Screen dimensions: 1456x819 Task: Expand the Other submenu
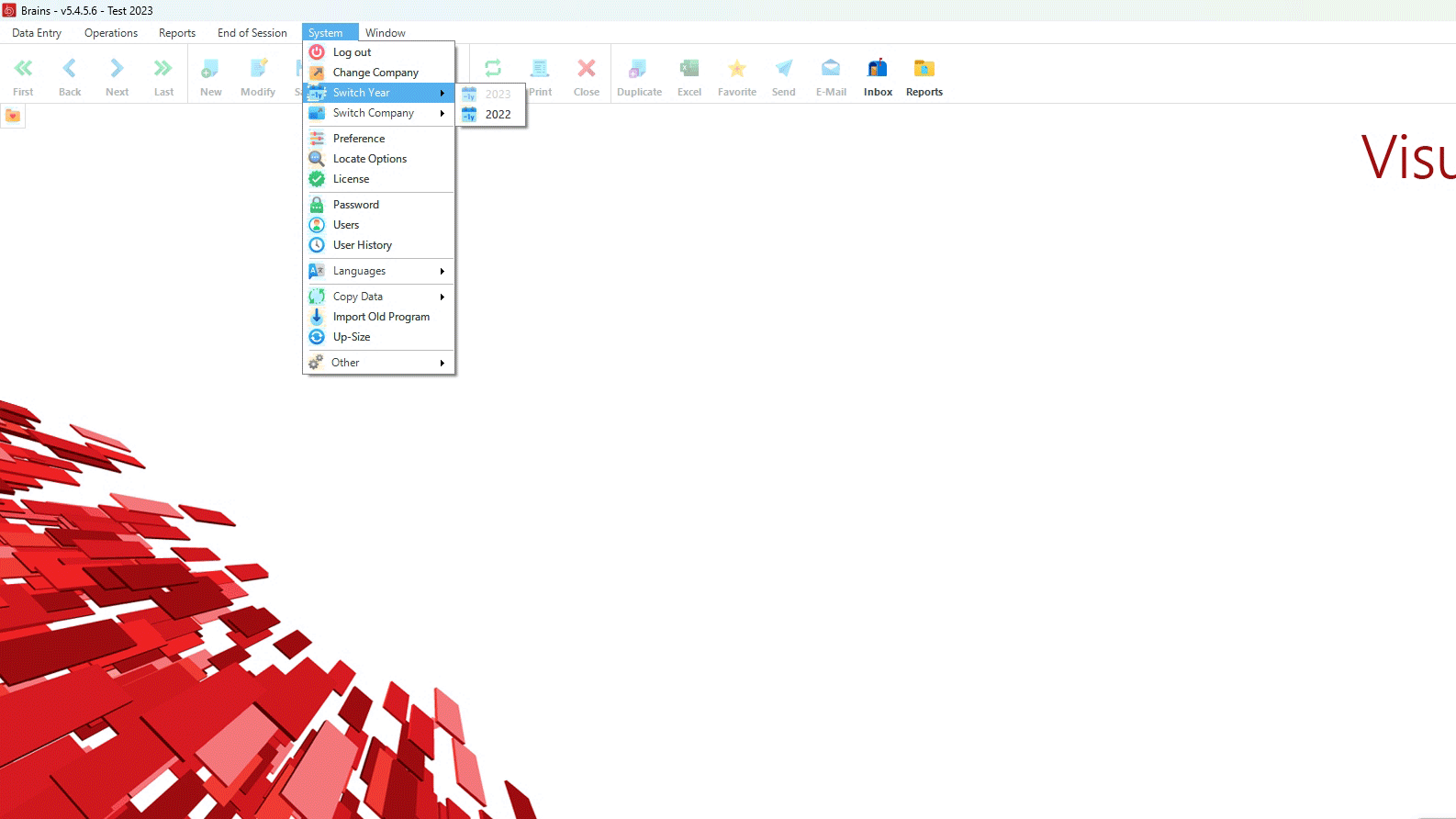379,363
